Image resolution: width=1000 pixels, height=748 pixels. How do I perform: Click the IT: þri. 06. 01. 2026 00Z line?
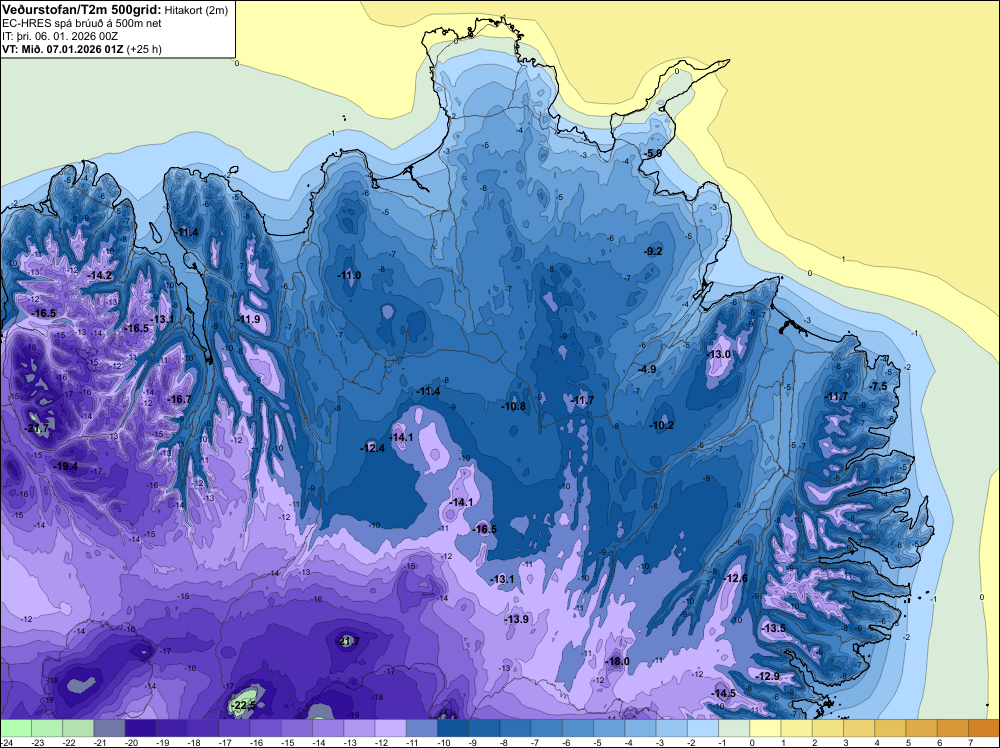[x=60, y=36]
